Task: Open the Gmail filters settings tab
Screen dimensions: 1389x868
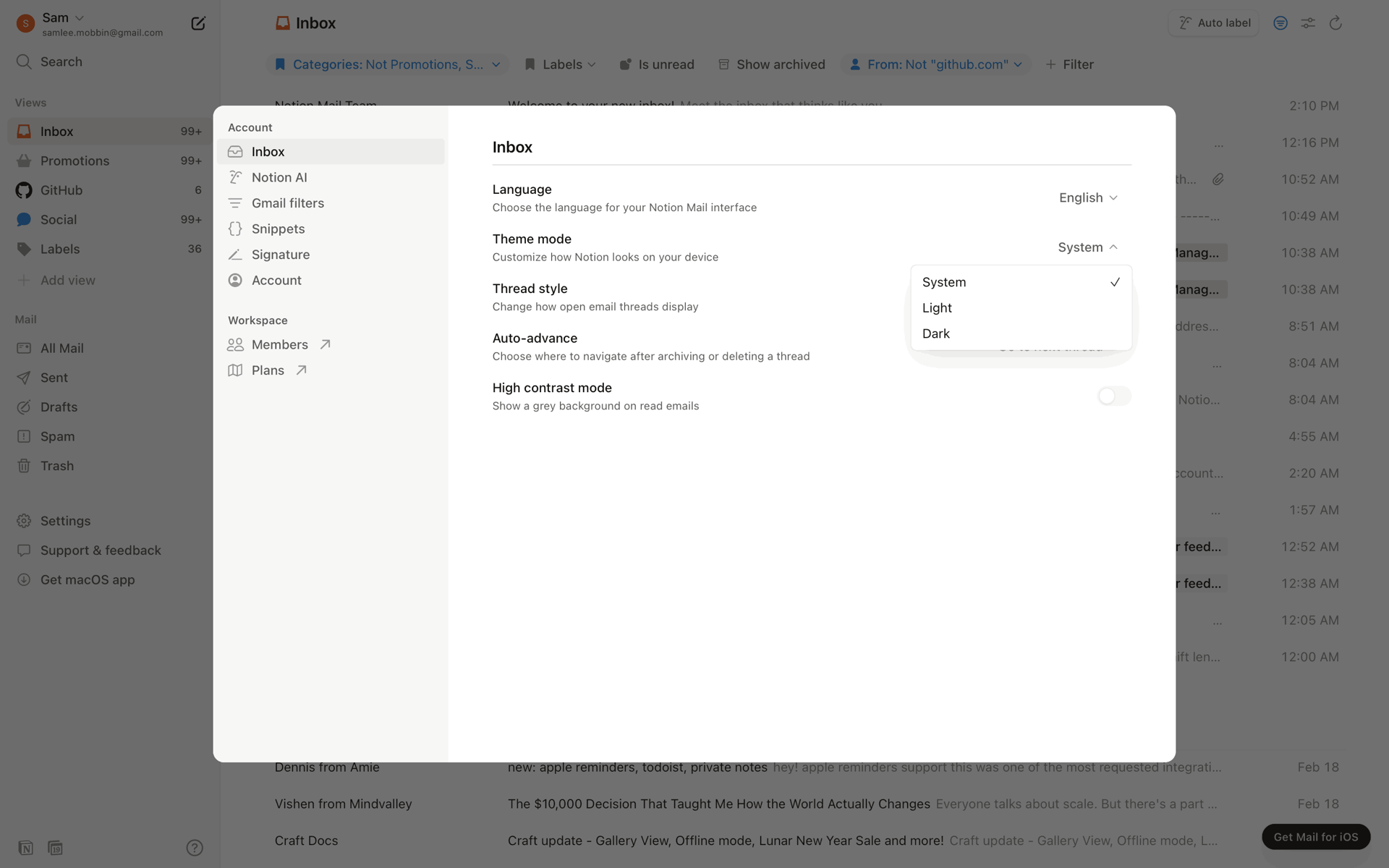Action: 331,203
